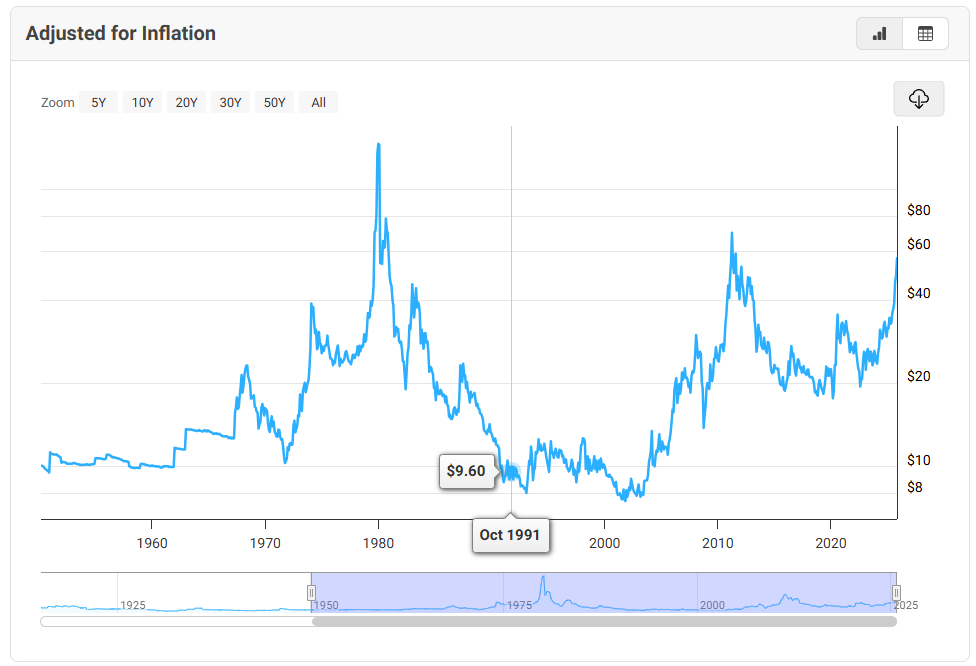
Task: Click the 2020 x-axis label
Action: click(831, 543)
